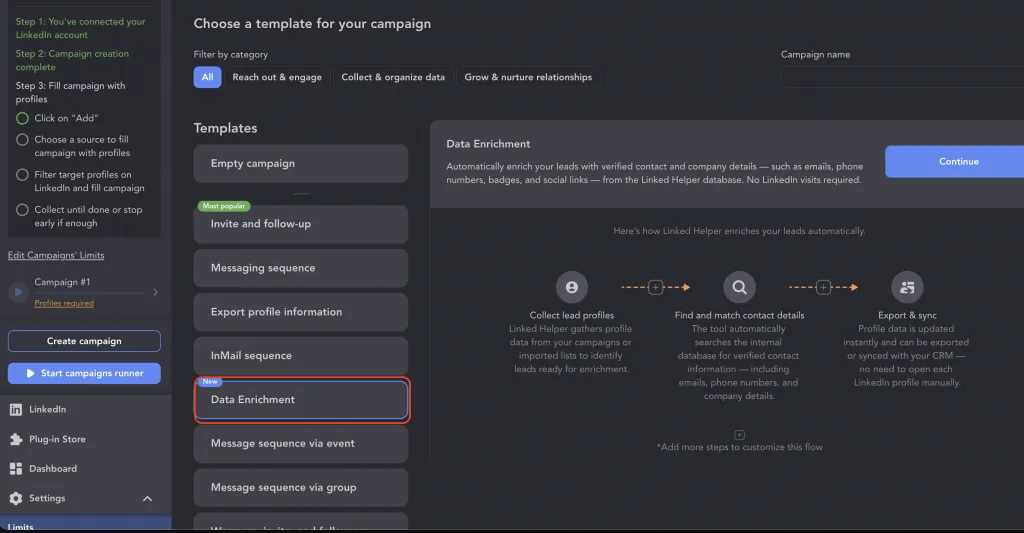The image size is (1024, 533).
Task: Select the InMail sequence template
Action: (300, 355)
